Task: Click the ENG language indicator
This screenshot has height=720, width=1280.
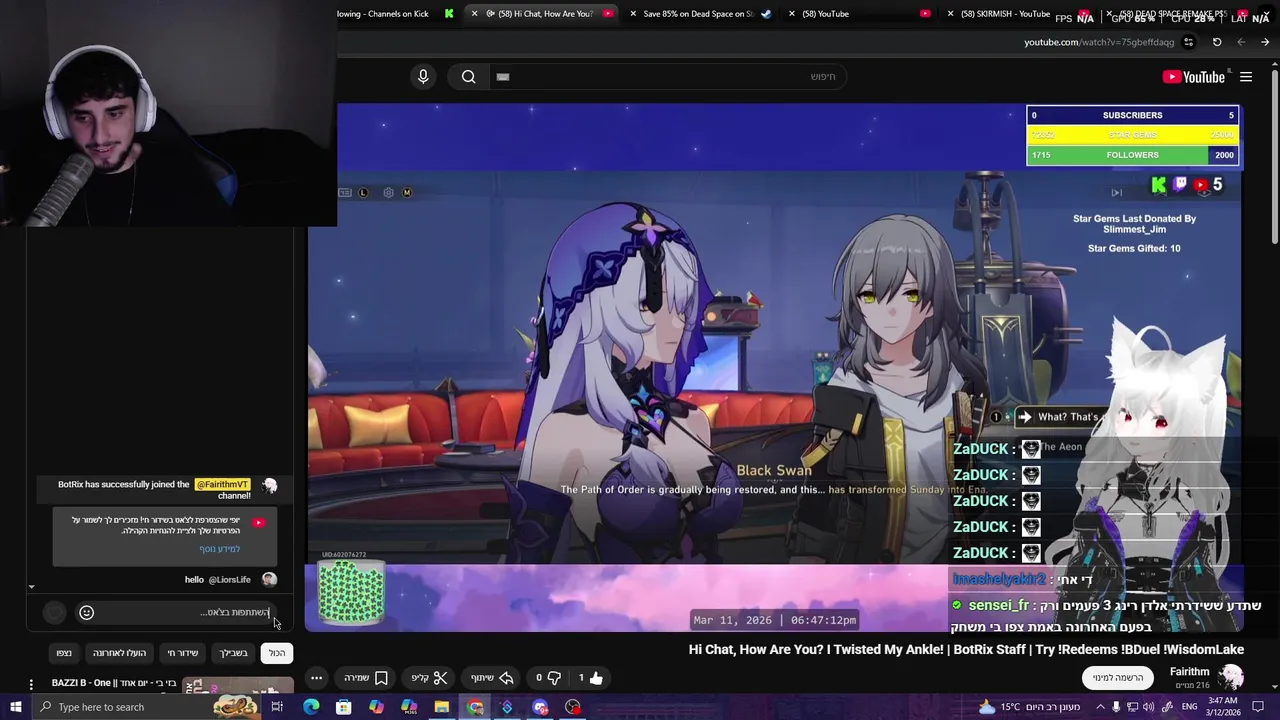Action: coord(1190,707)
